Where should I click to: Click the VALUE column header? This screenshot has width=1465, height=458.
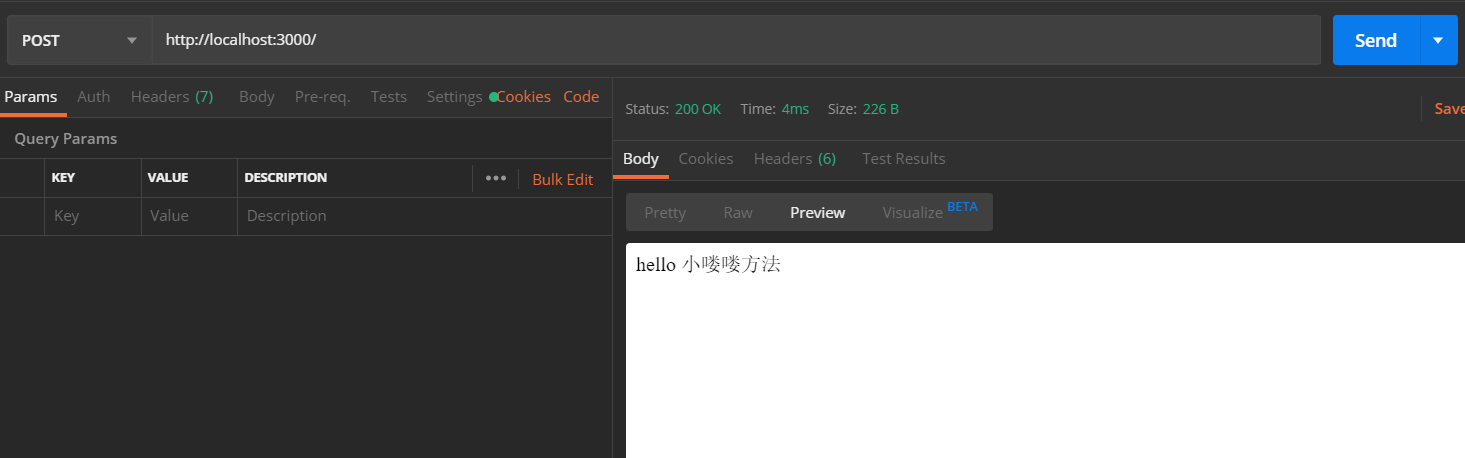coord(168,178)
